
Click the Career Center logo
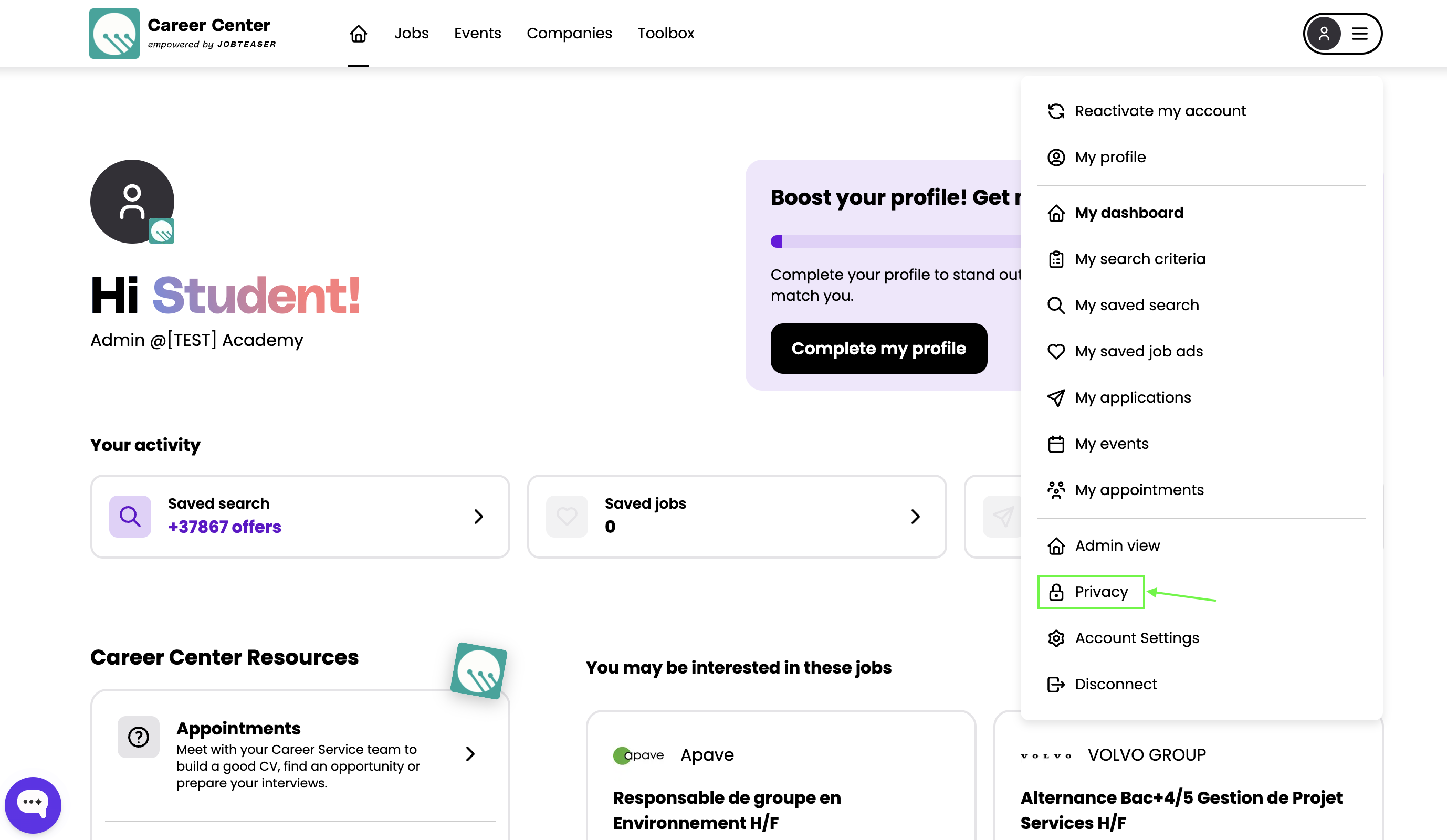point(114,33)
